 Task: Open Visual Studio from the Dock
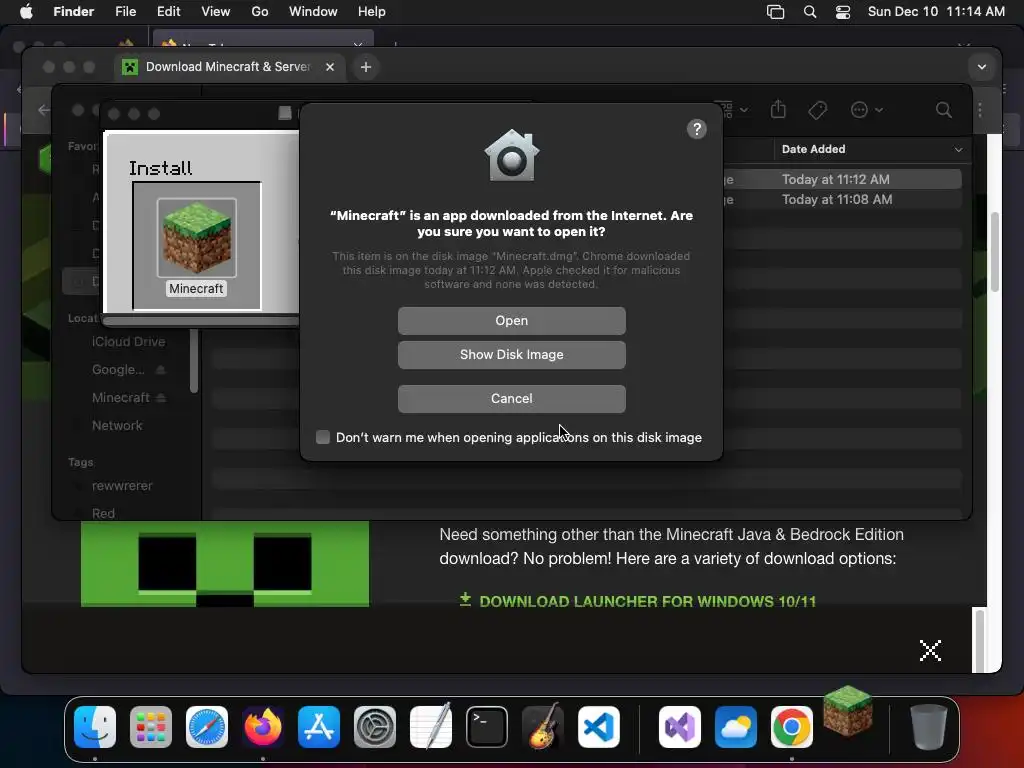[680, 727]
